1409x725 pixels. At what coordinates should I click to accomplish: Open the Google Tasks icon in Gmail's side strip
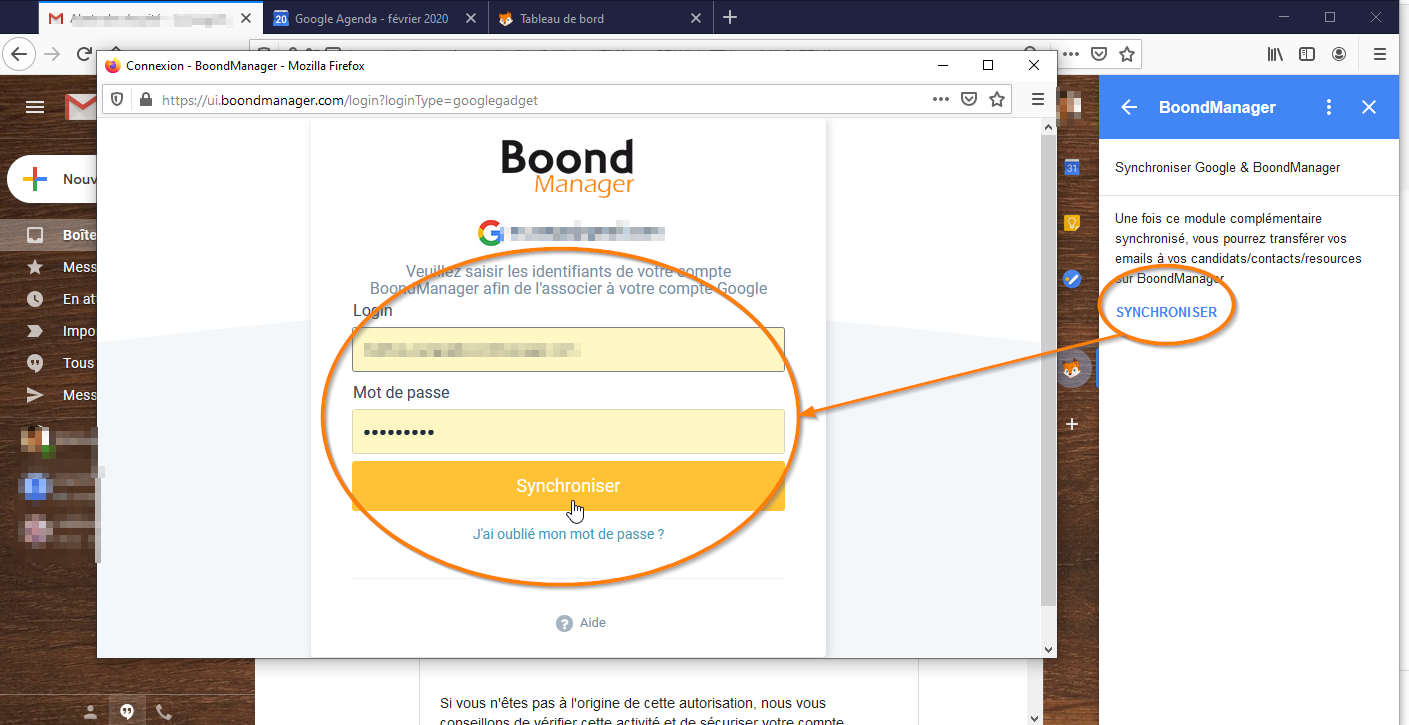coord(1072,279)
